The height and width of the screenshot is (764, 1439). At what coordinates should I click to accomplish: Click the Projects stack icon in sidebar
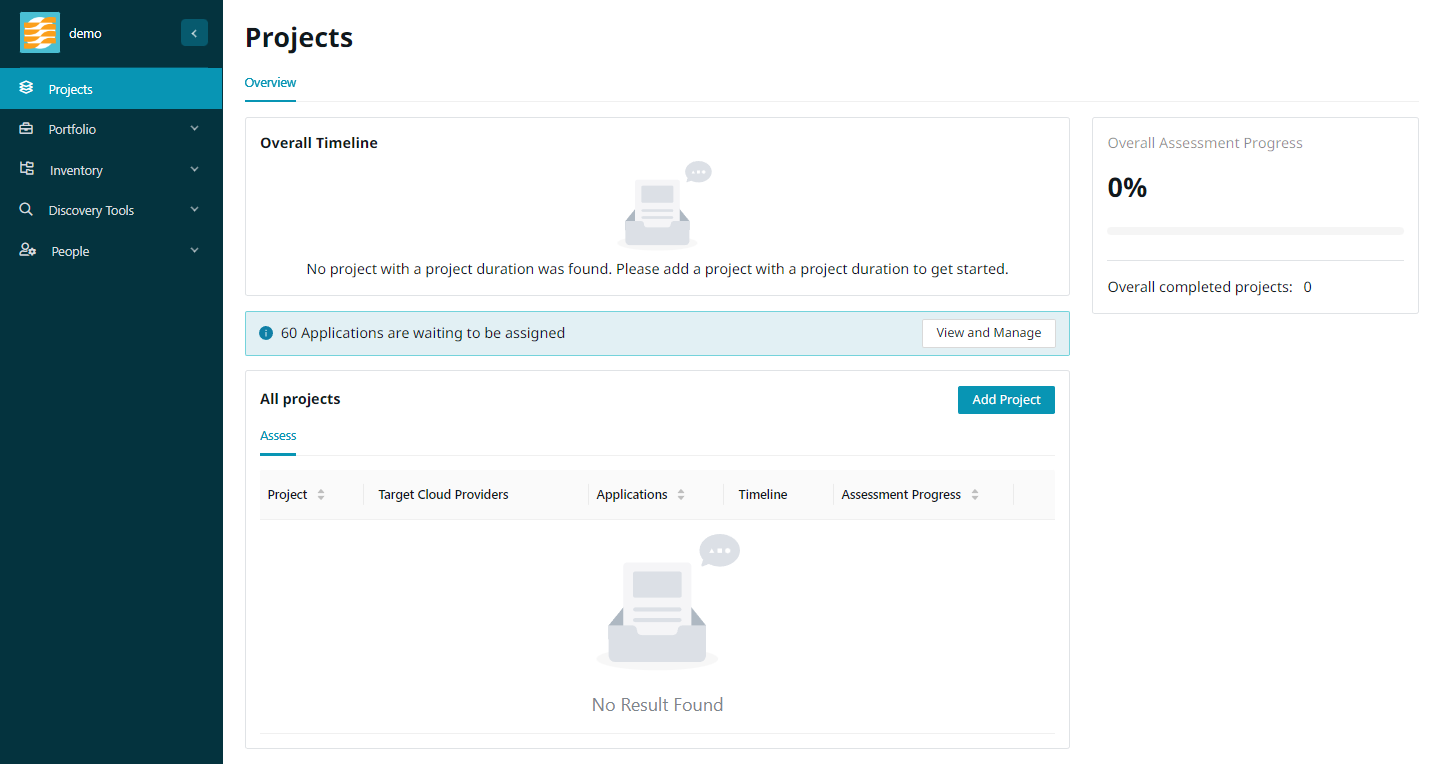tap(27, 88)
